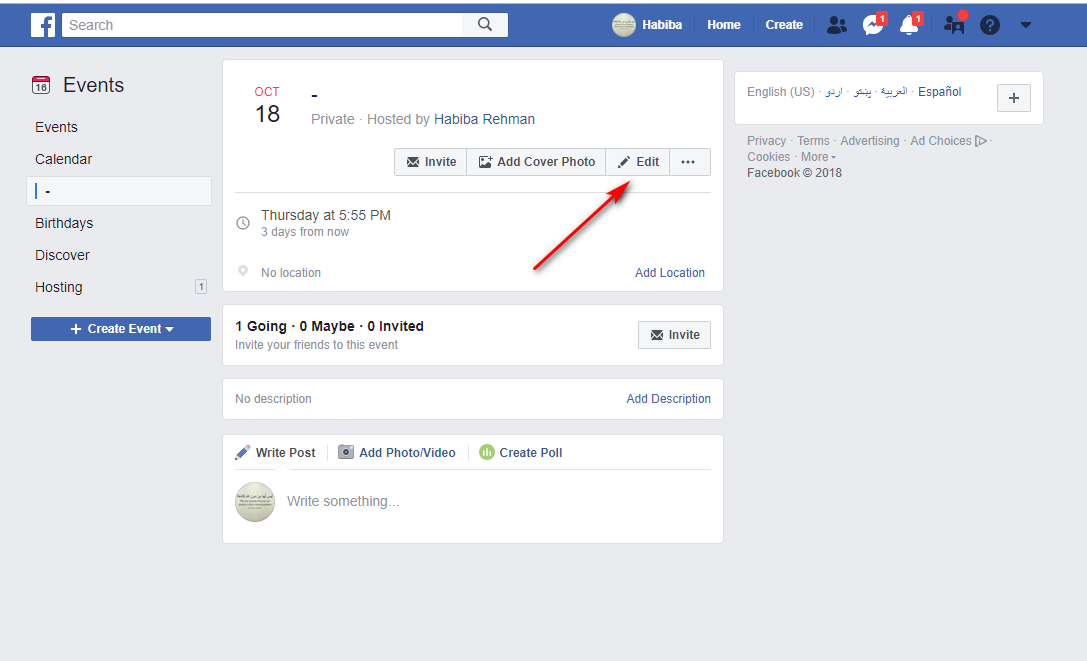
Task: Open the Cookies footer link
Action: [x=768, y=157]
